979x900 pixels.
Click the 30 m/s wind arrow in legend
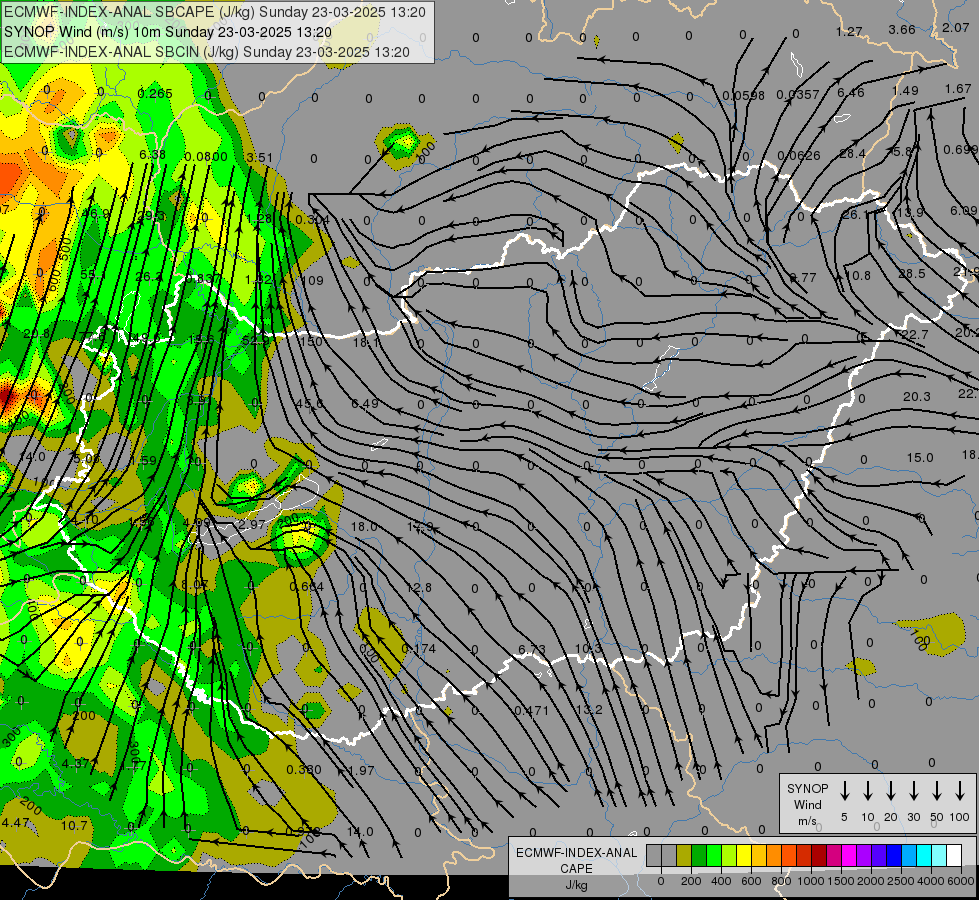click(913, 791)
